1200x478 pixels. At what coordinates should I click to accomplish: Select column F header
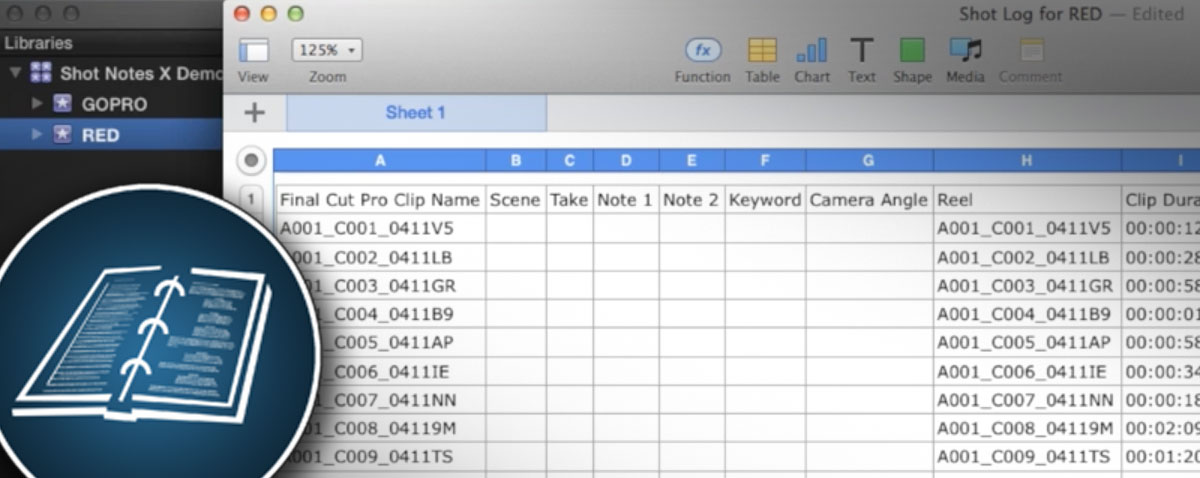765,160
